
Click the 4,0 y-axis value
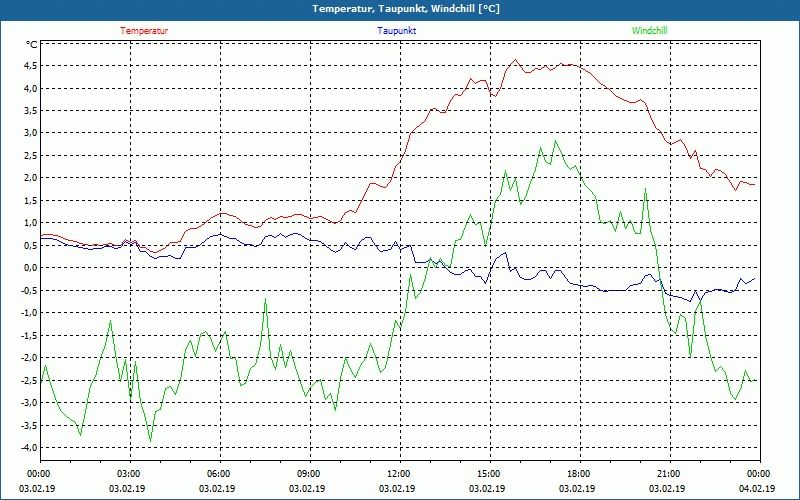30,88
